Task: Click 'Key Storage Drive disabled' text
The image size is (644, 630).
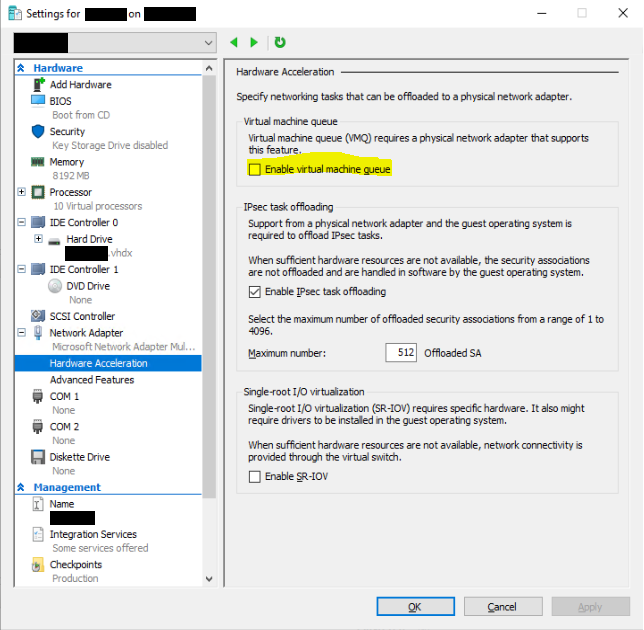Action: (x=110, y=145)
